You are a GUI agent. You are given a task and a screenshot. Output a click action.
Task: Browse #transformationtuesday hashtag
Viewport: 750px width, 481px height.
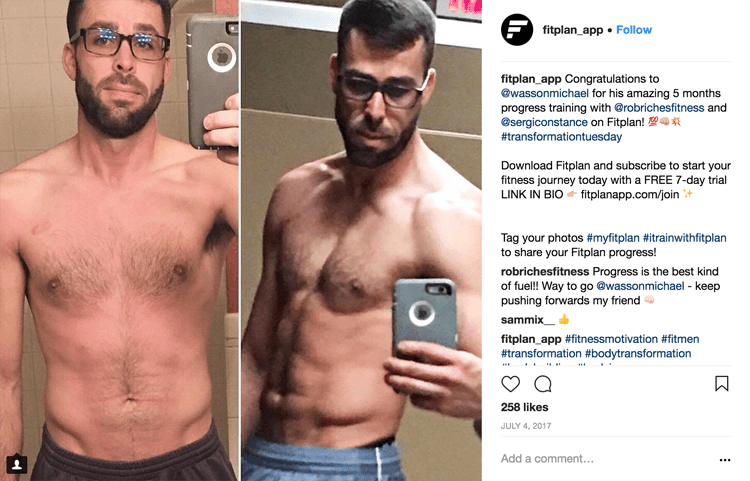click(x=562, y=137)
